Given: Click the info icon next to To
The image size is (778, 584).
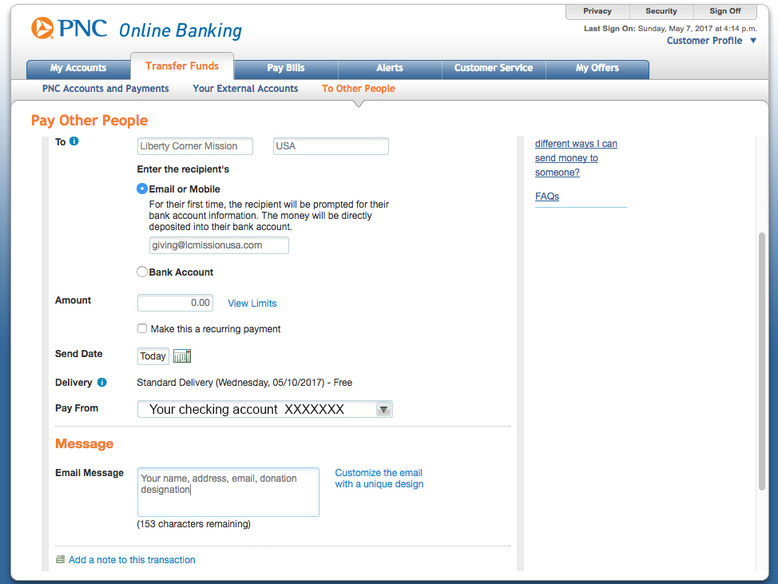Looking at the screenshot, I should point(74,141).
